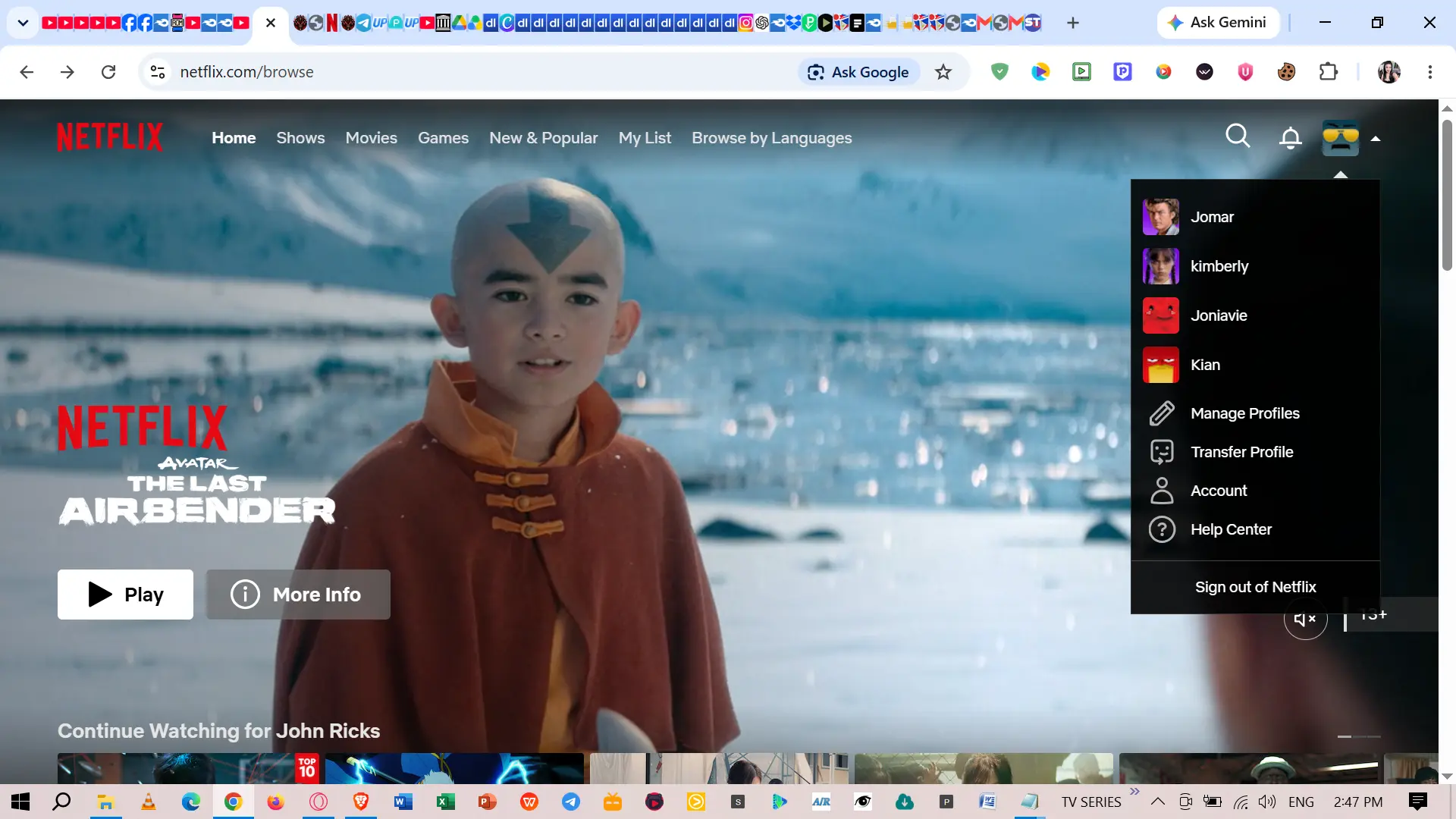The image size is (1456, 819).
Task: Click the Top 10 badged thumbnail
Action: [190, 768]
